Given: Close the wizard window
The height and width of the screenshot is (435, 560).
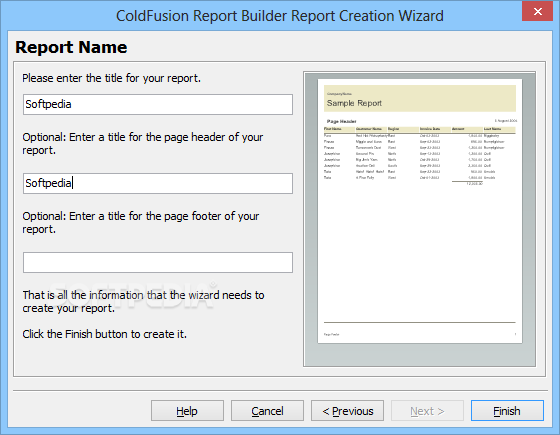Looking at the screenshot, I should coord(538,11).
